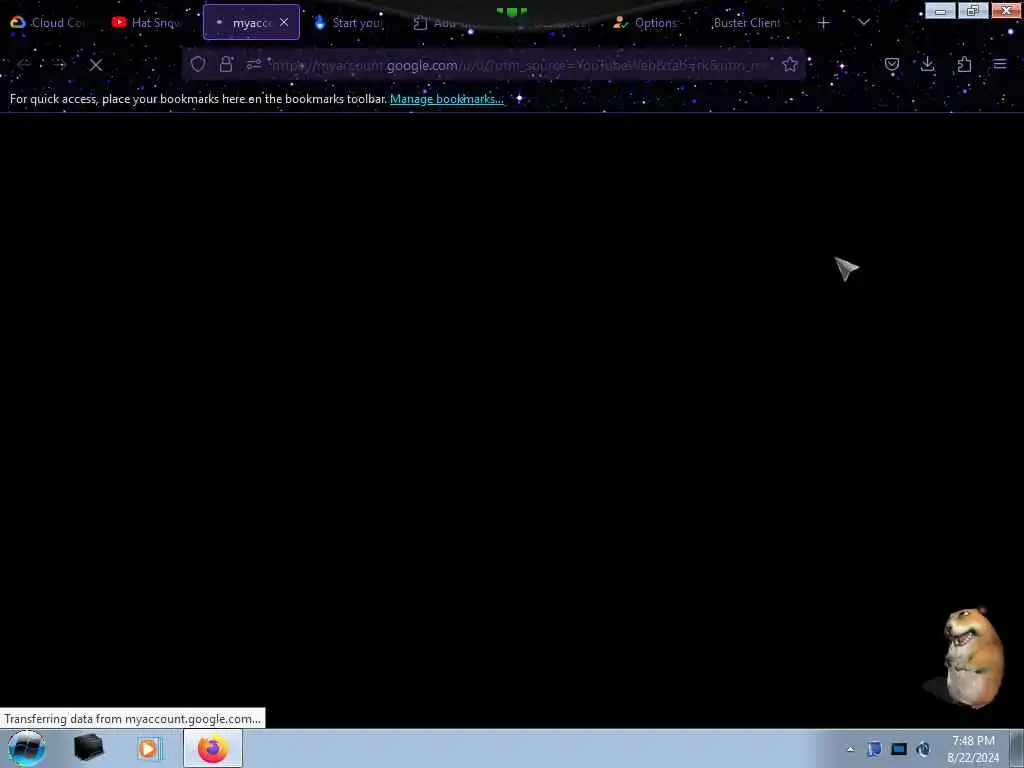Screen dimensions: 1024x768
Task: Open the Windows Start menu
Action: pos(27,748)
